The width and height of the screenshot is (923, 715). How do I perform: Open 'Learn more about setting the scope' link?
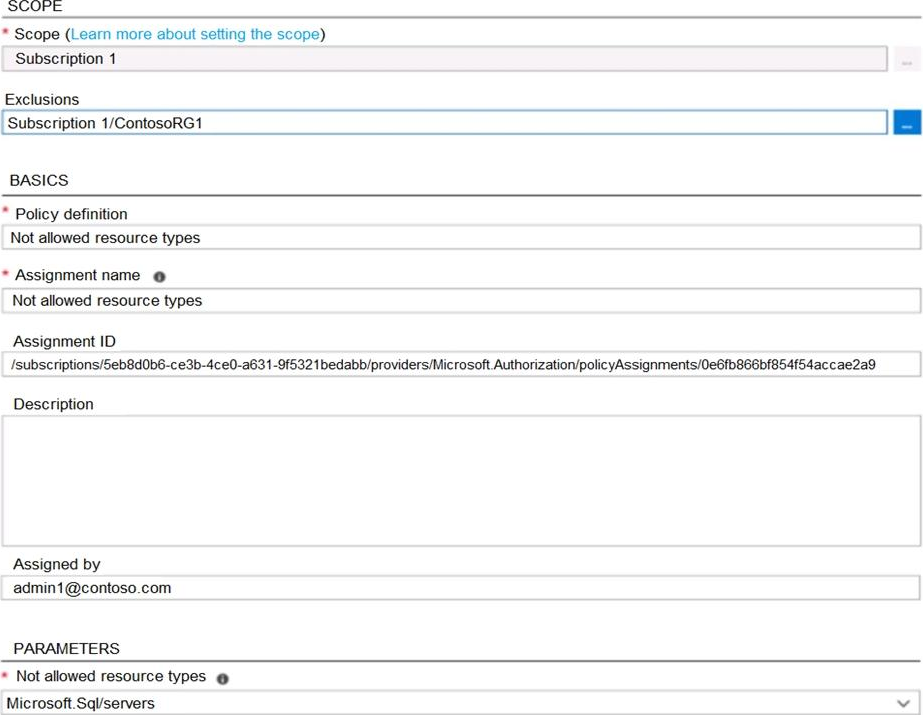click(x=195, y=34)
